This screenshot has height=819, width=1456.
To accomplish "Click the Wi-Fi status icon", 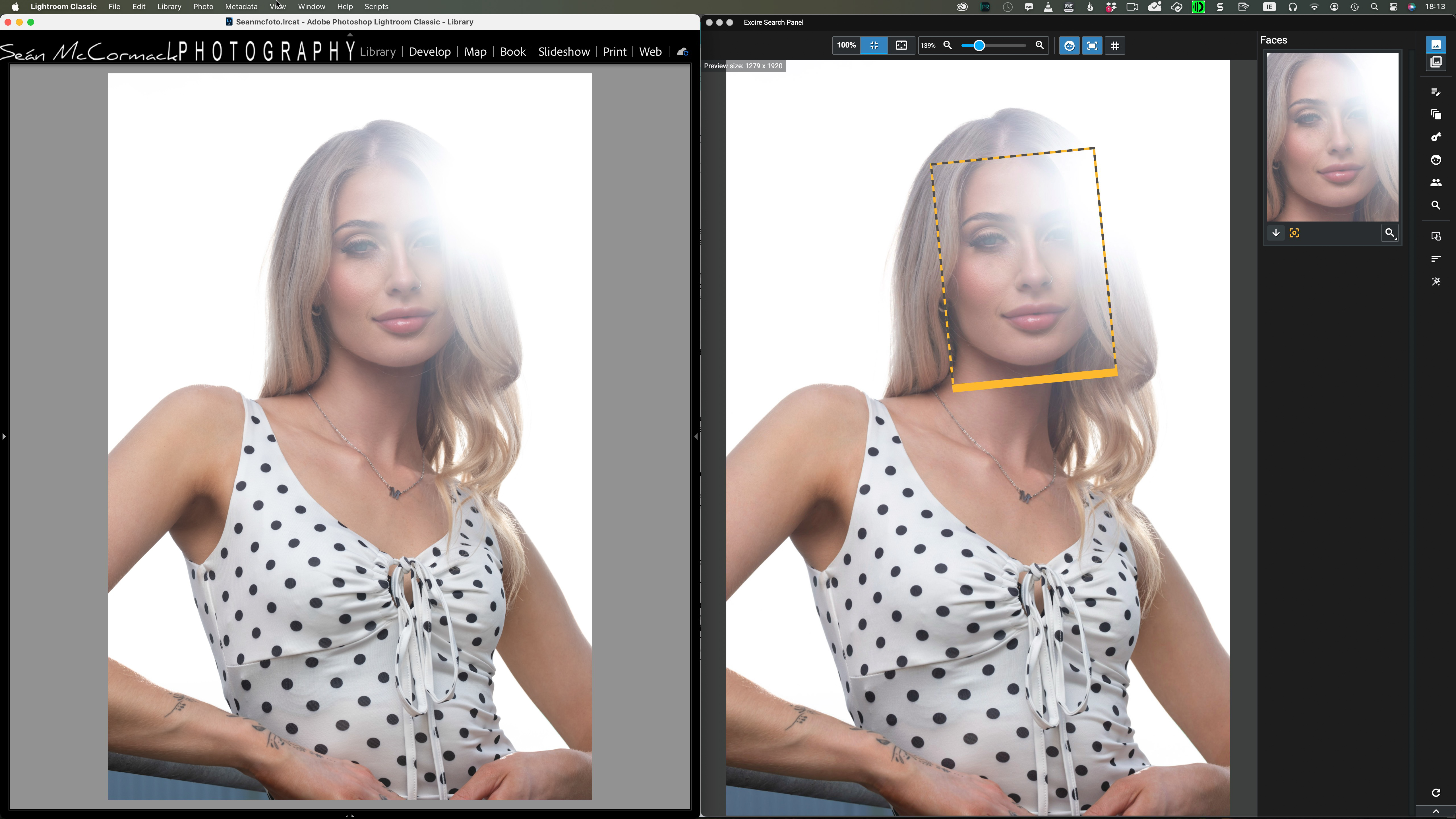I will coord(1314,7).
